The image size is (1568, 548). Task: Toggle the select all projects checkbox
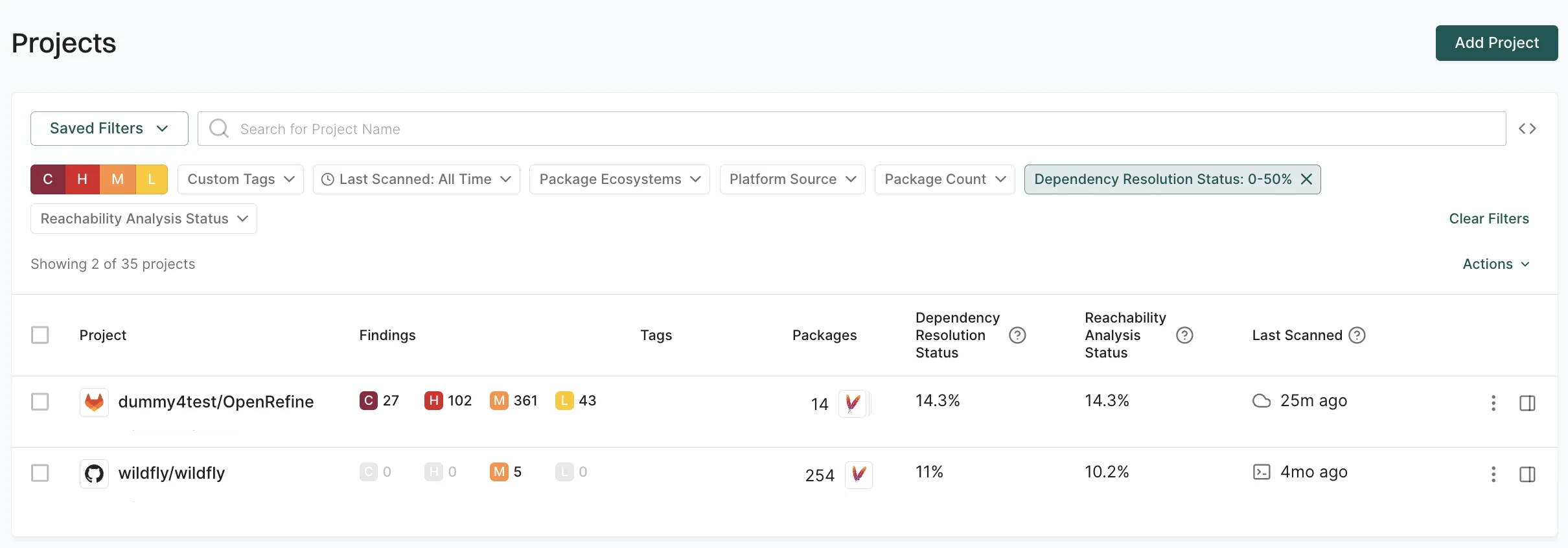(x=40, y=335)
